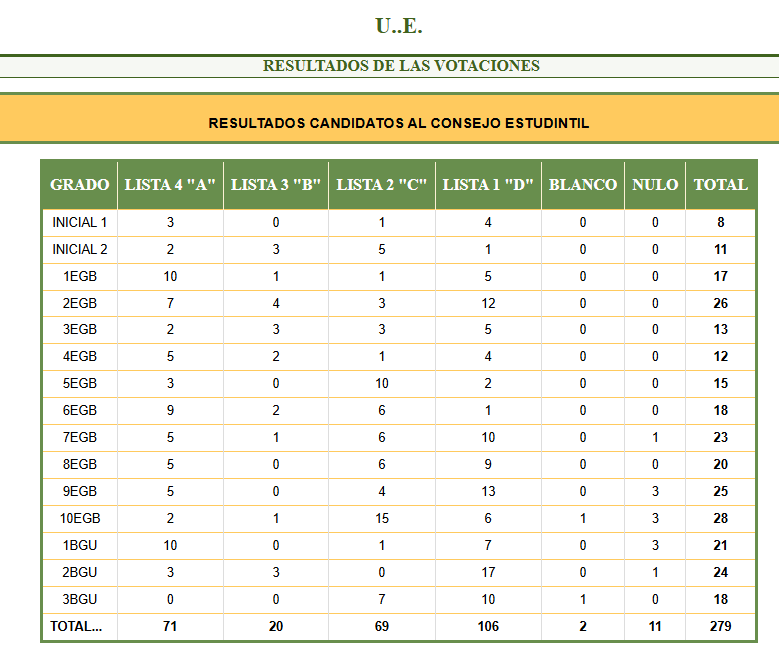779x658 pixels.
Task: Click the grand total cell showing 279
Action: point(720,626)
